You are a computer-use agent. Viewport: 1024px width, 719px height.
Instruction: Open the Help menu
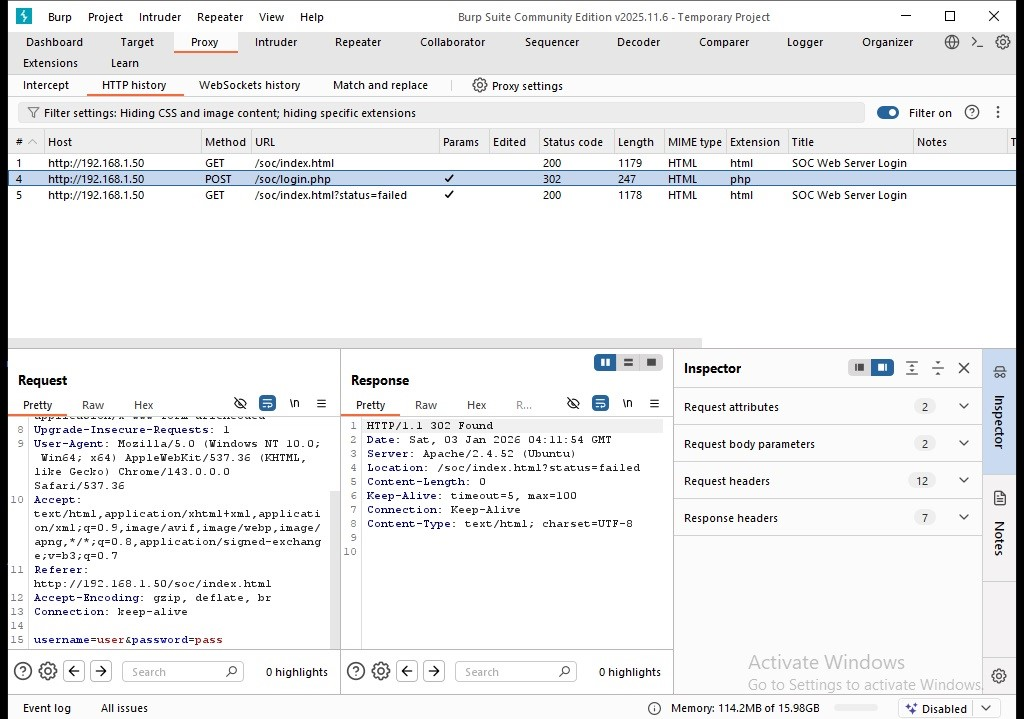[312, 17]
